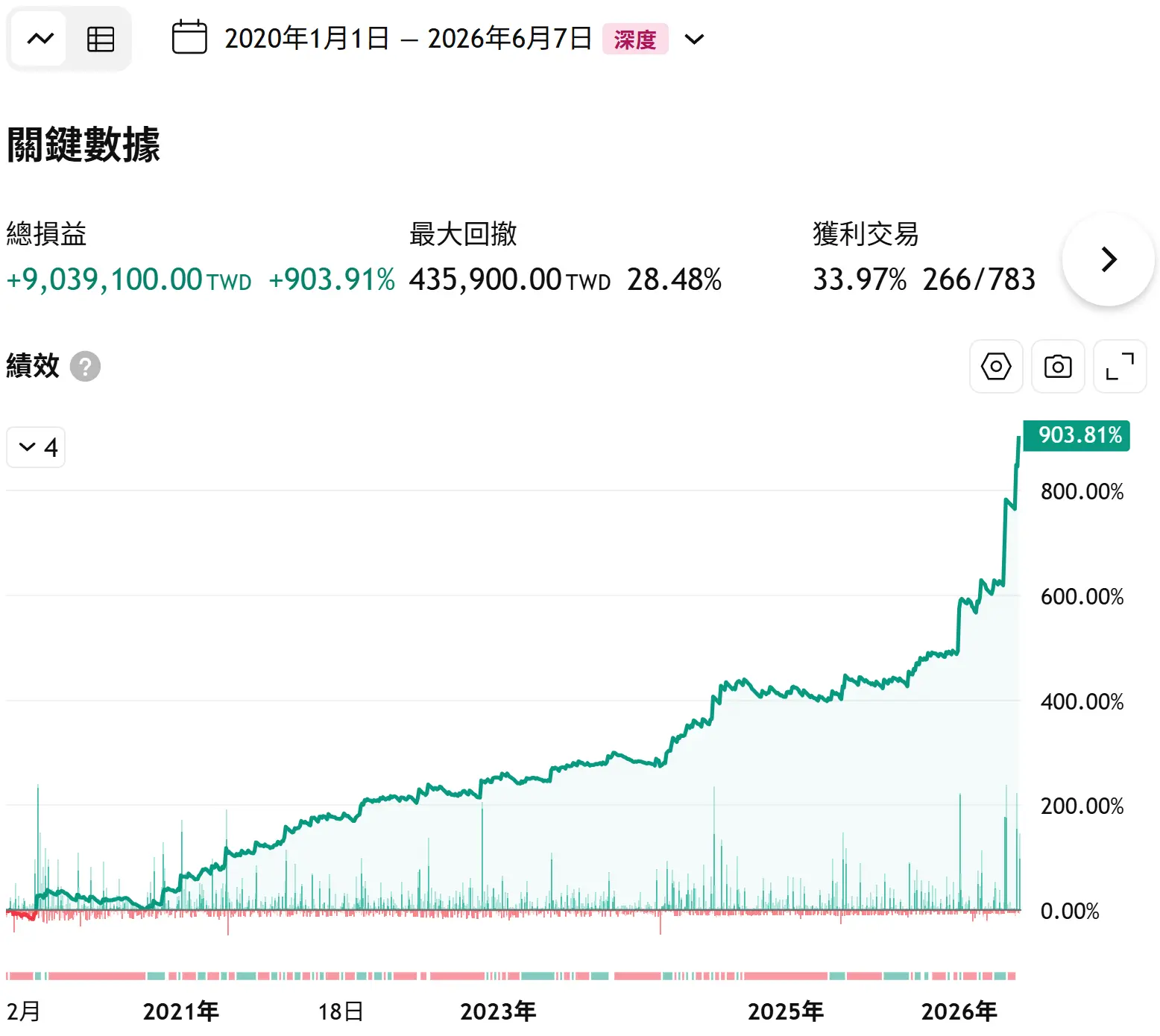Show next key metrics with right arrow
This screenshot has width=1160, height=1036.
pos(1109,259)
